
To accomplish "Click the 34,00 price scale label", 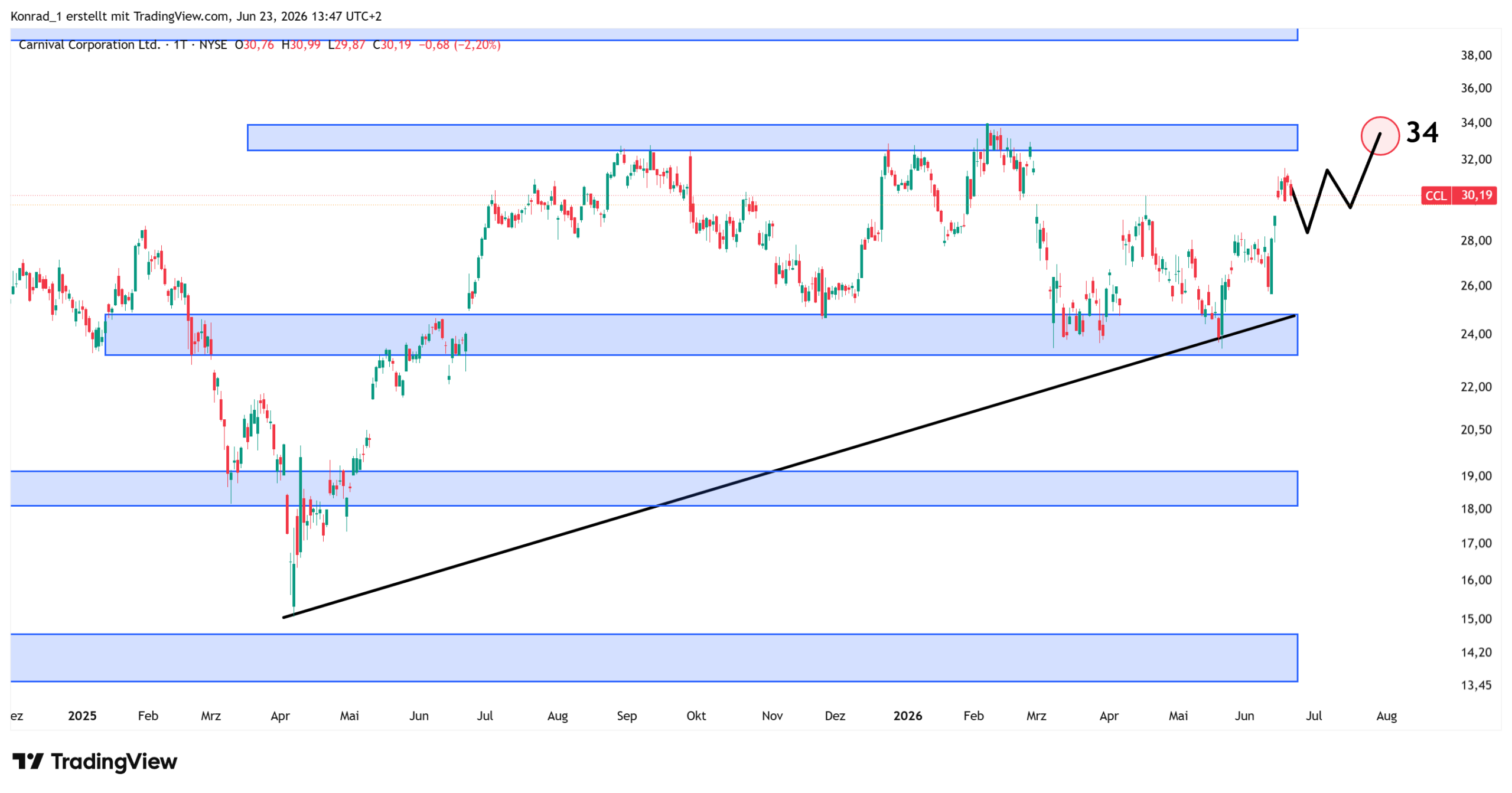I will click(x=1475, y=123).
